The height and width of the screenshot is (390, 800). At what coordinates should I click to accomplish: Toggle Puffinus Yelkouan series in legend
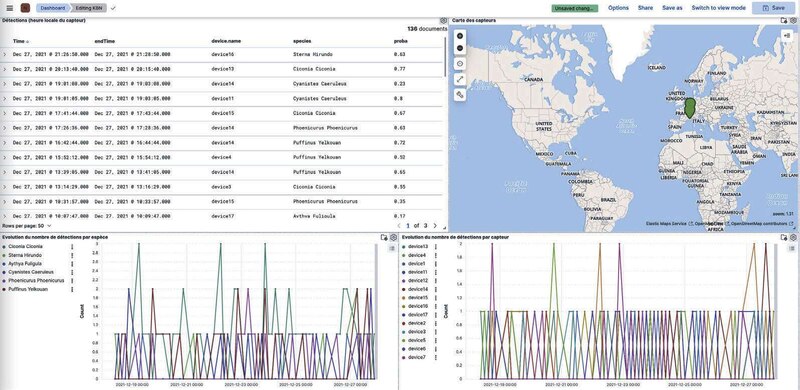[x=28, y=289]
